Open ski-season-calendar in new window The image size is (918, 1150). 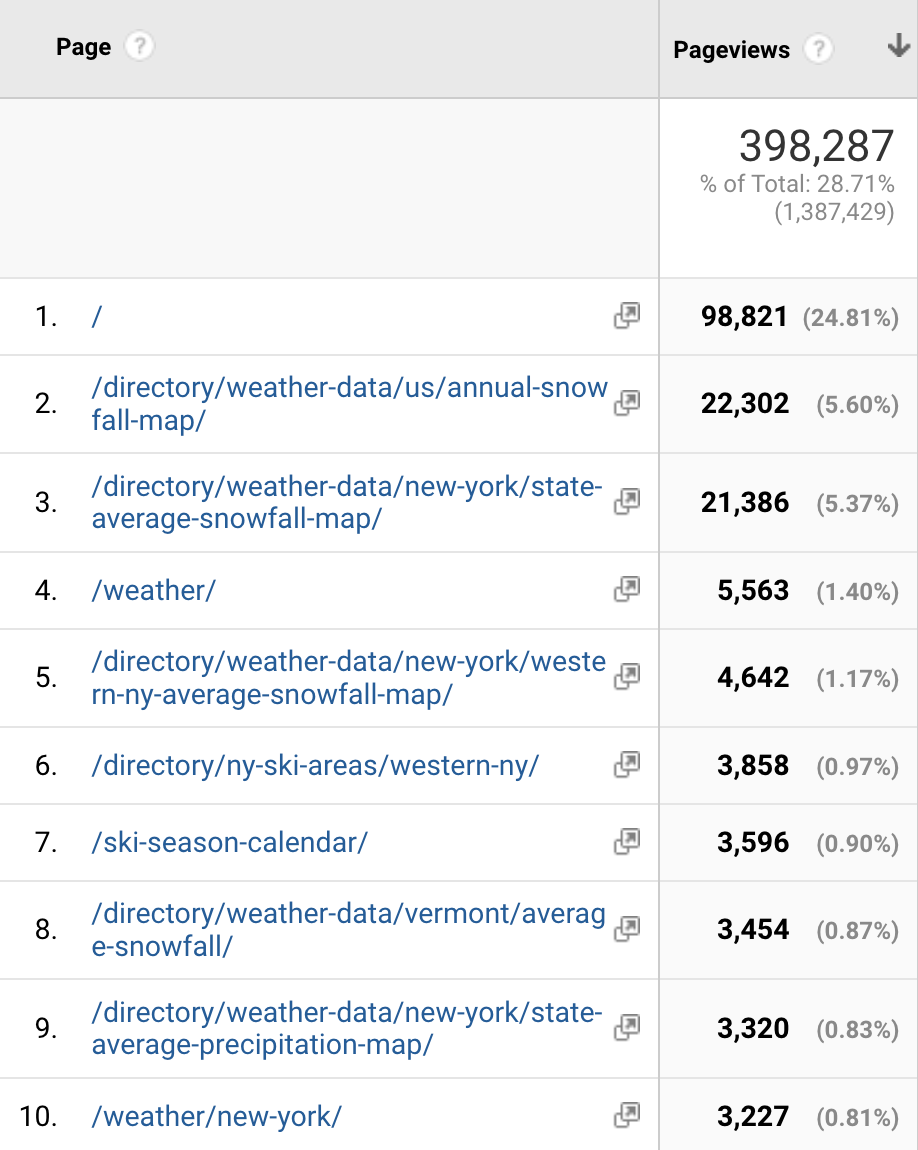pos(626,842)
